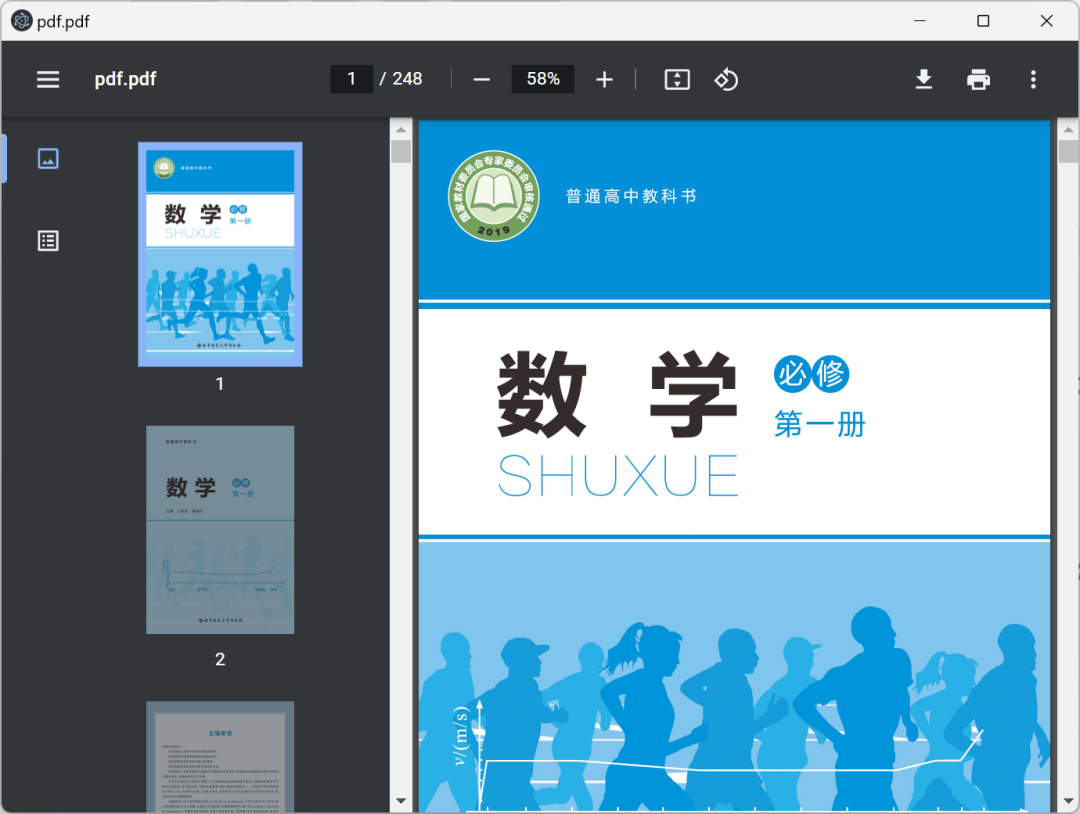Toggle the sidebar with the hamburger menu
Viewport: 1080px width, 814px height.
point(48,80)
